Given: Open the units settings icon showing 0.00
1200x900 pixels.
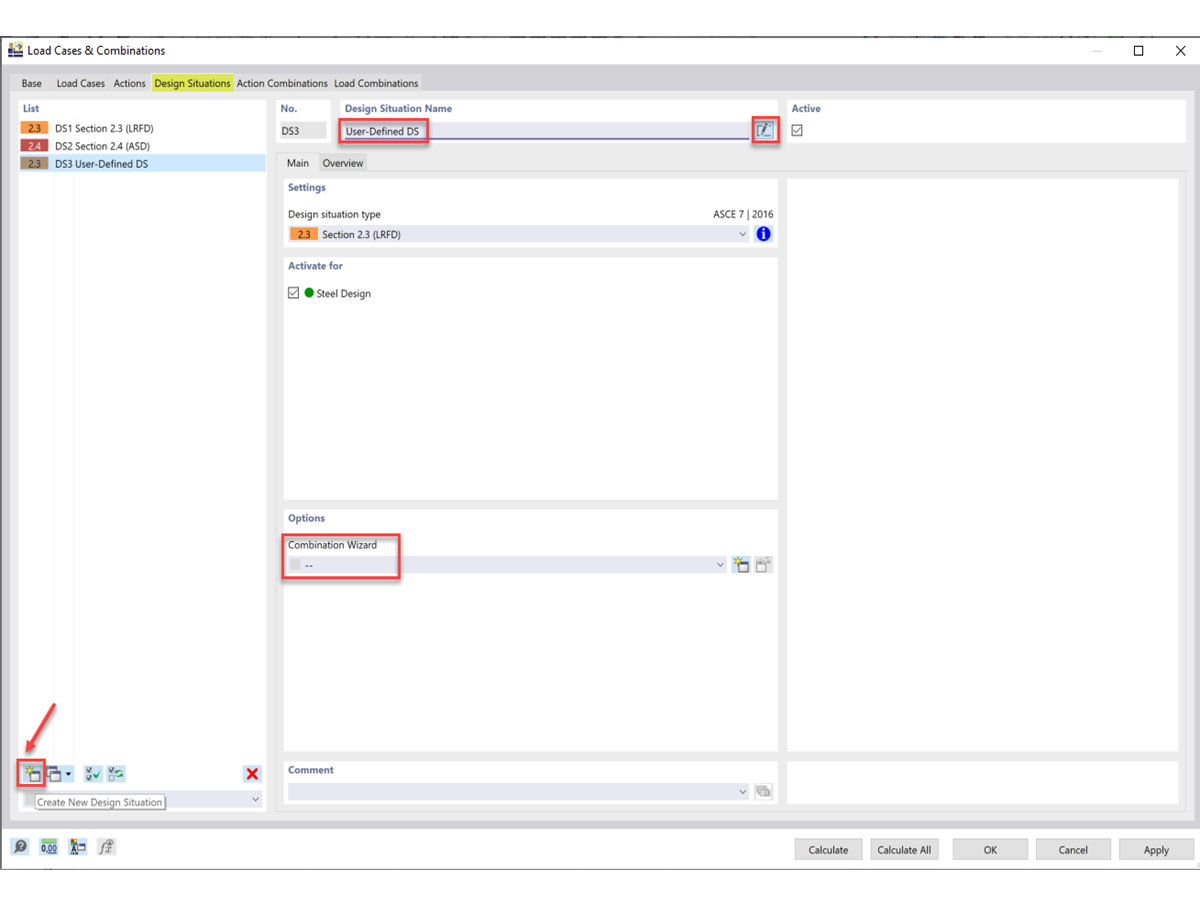Looking at the screenshot, I should click(47, 846).
